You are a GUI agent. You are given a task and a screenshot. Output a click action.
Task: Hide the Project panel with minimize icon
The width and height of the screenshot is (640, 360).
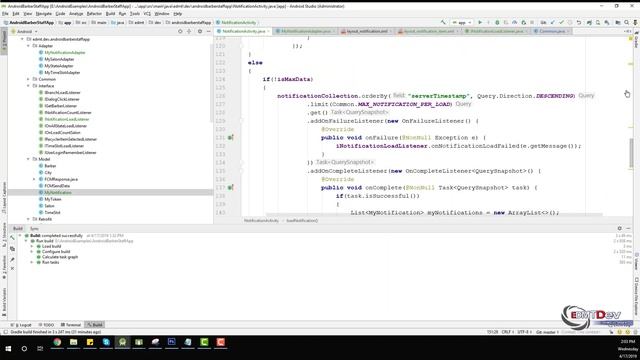point(209,31)
